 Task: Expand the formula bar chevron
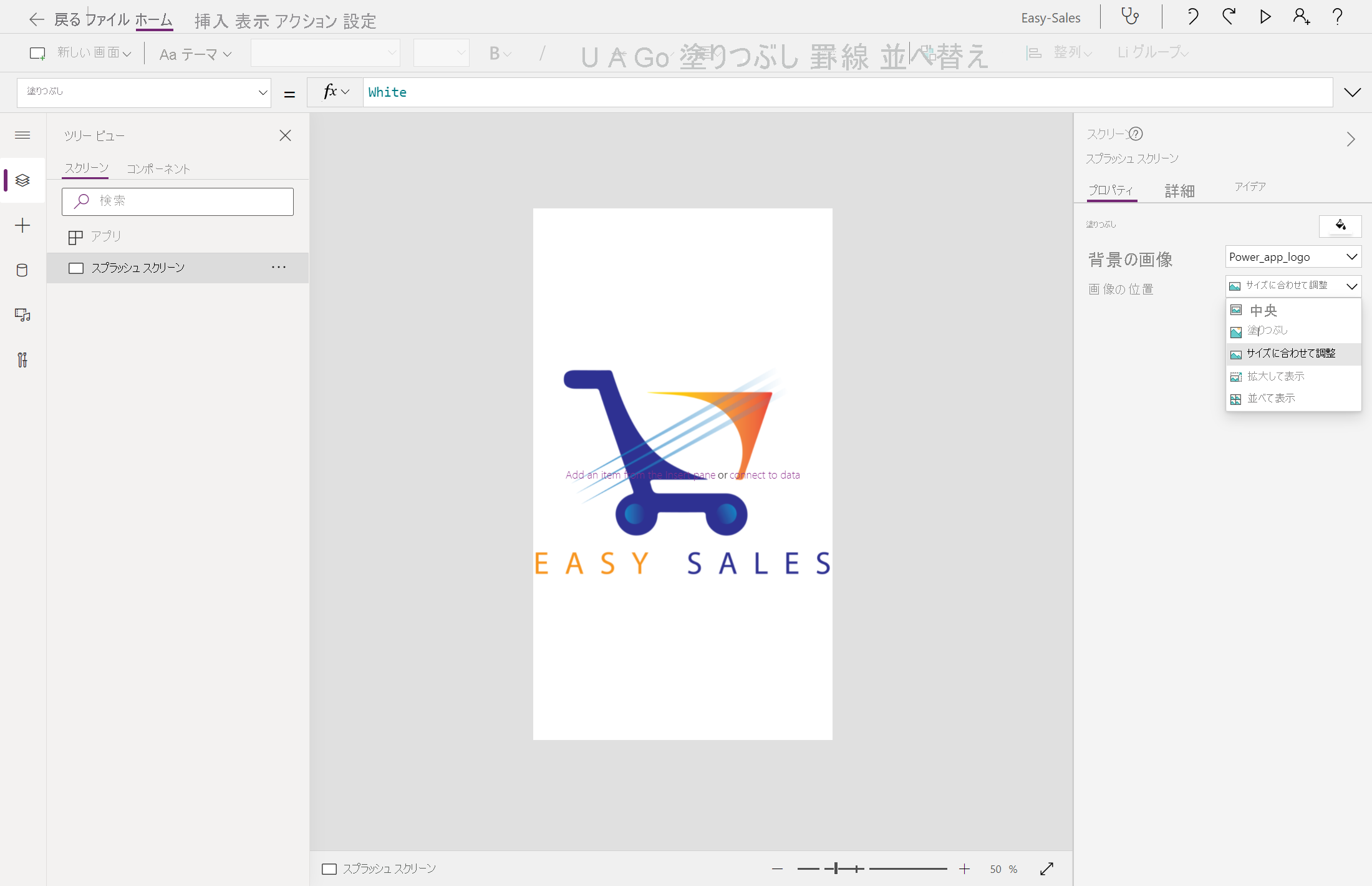(1352, 92)
